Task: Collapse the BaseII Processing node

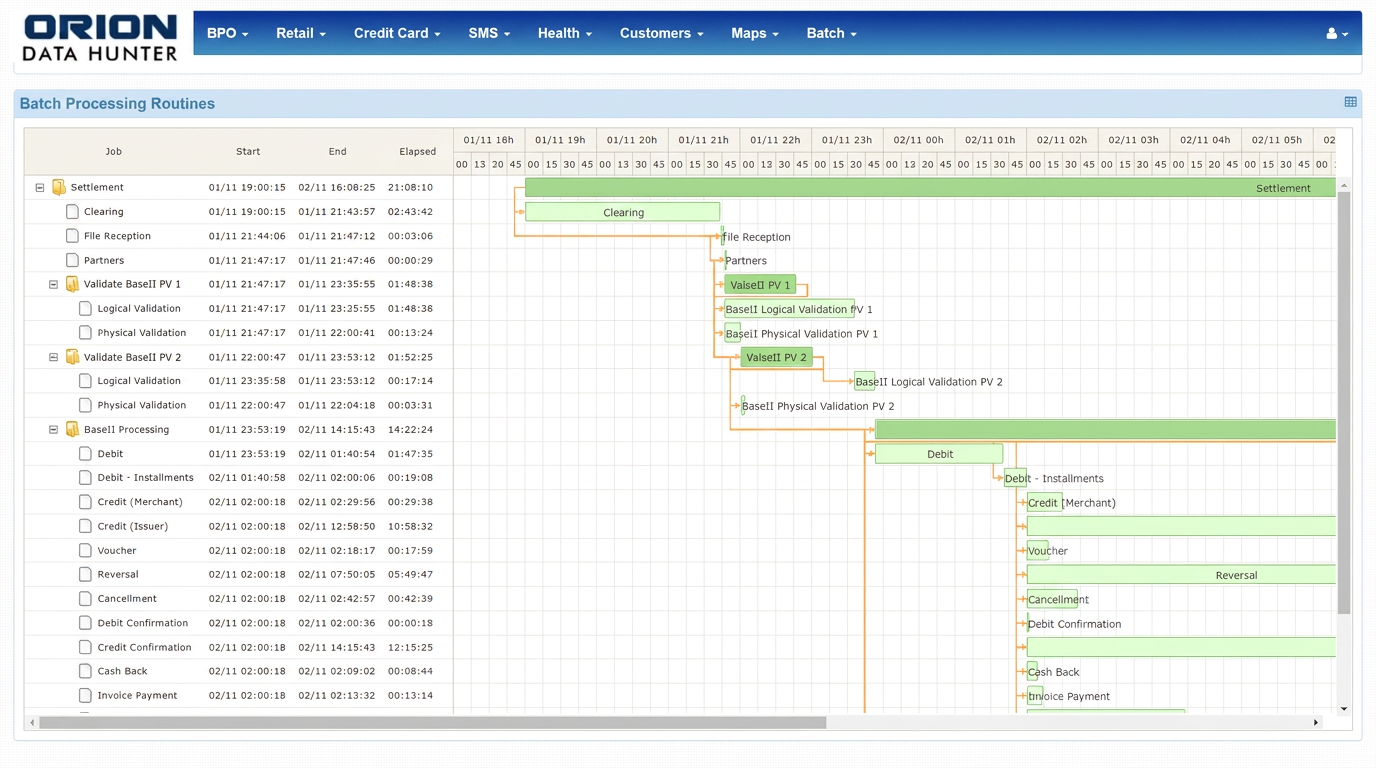Action: coord(54,429)
